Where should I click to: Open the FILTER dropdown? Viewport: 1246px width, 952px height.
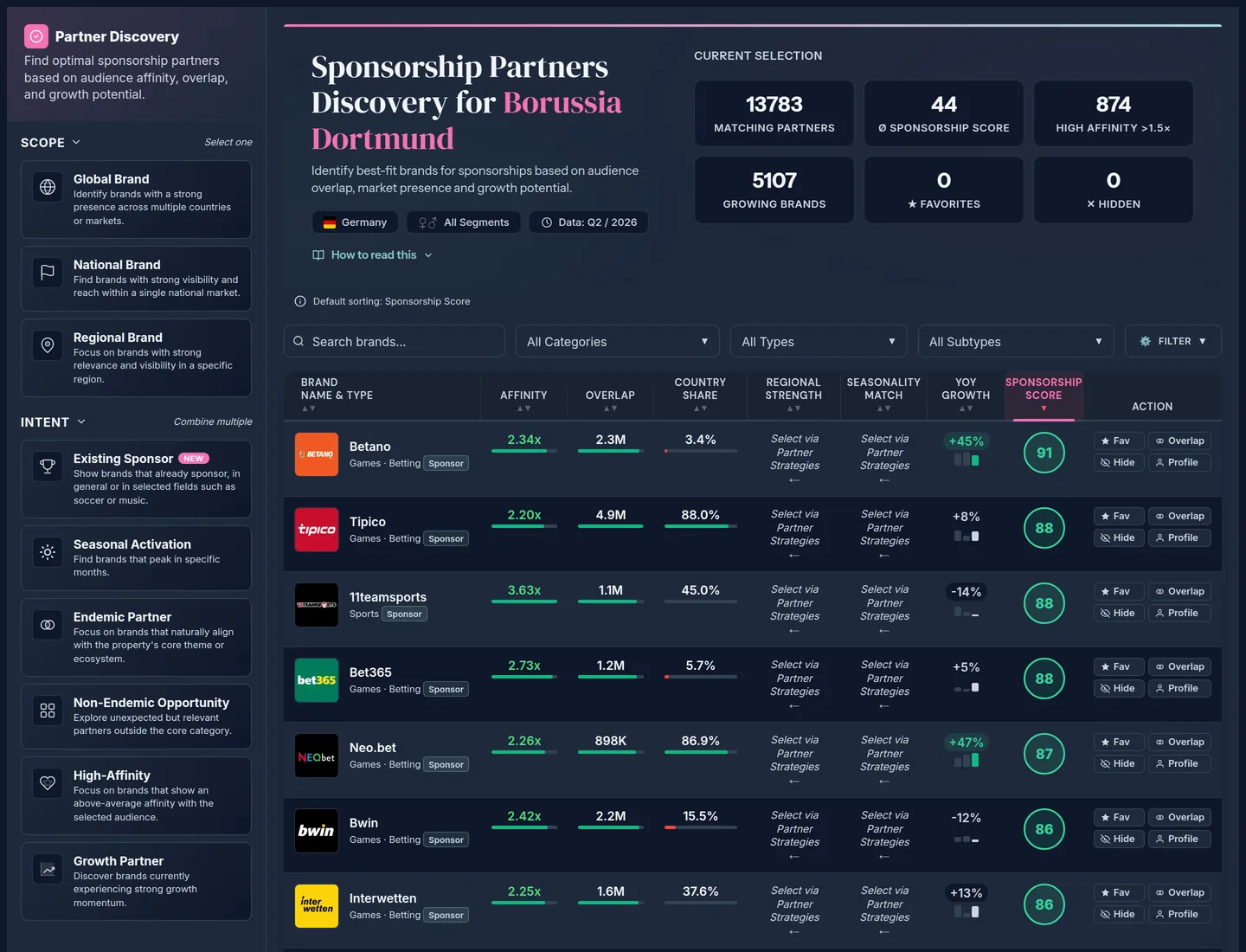(x=1173, y=341)
